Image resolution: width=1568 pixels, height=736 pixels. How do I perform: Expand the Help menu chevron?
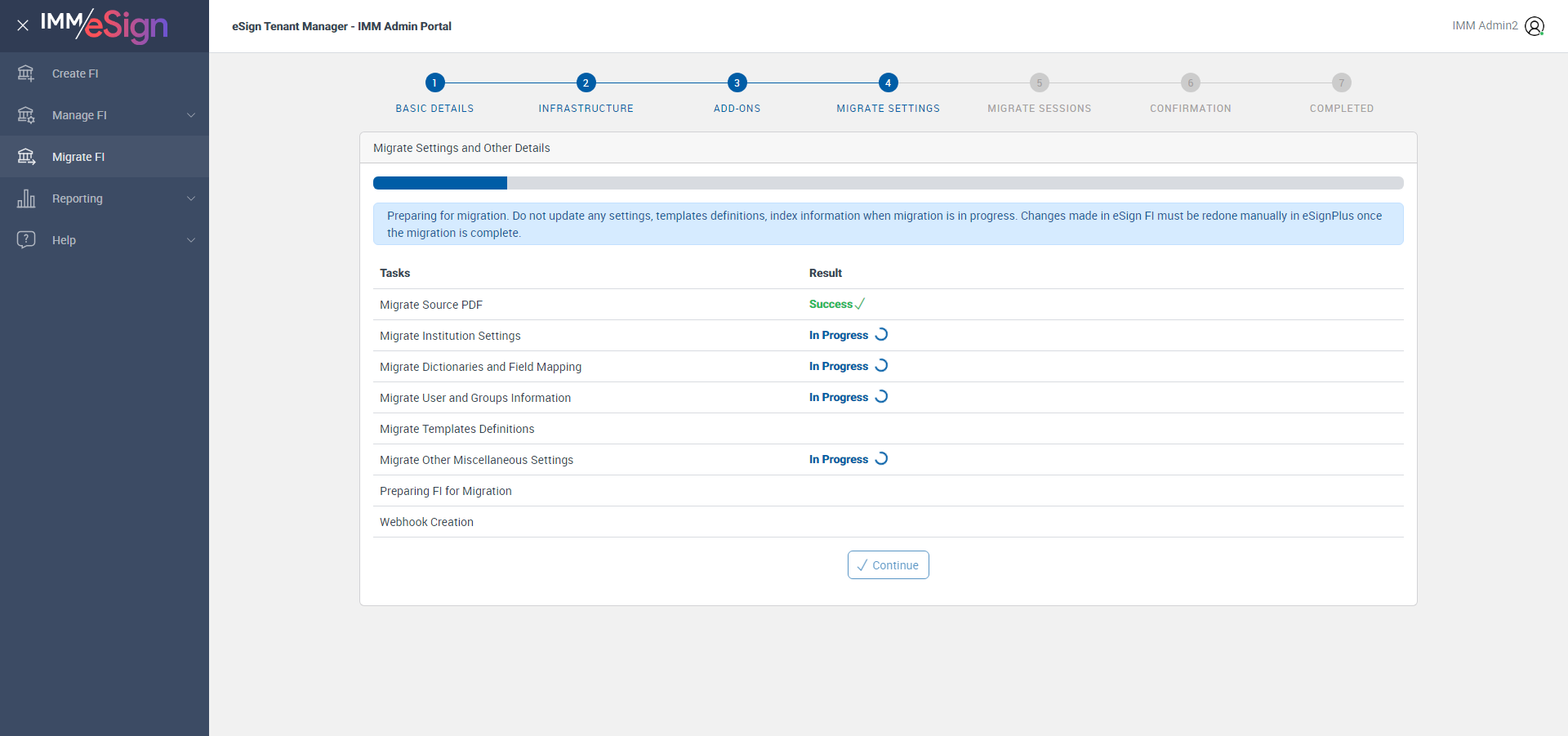(191, 240)
